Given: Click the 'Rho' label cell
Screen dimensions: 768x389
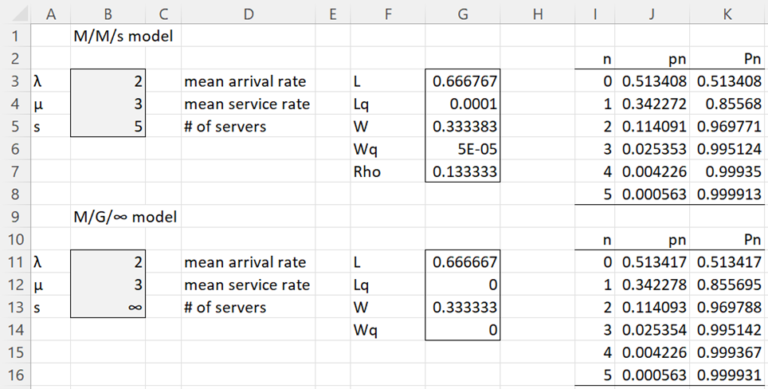Looking at the screenshot, I should tap(388, 171).
